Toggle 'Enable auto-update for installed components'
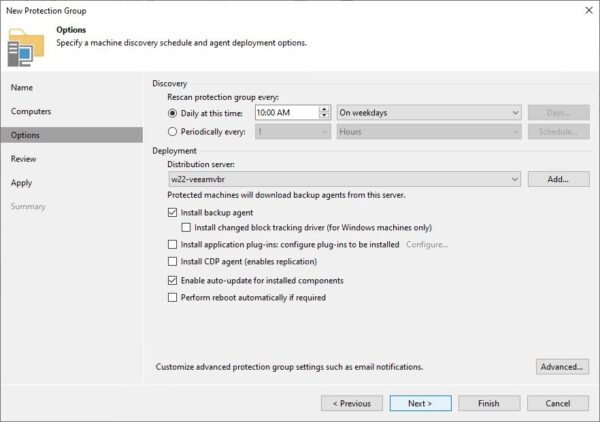Viewport: 600px width, 422px height. coord(173,280)
